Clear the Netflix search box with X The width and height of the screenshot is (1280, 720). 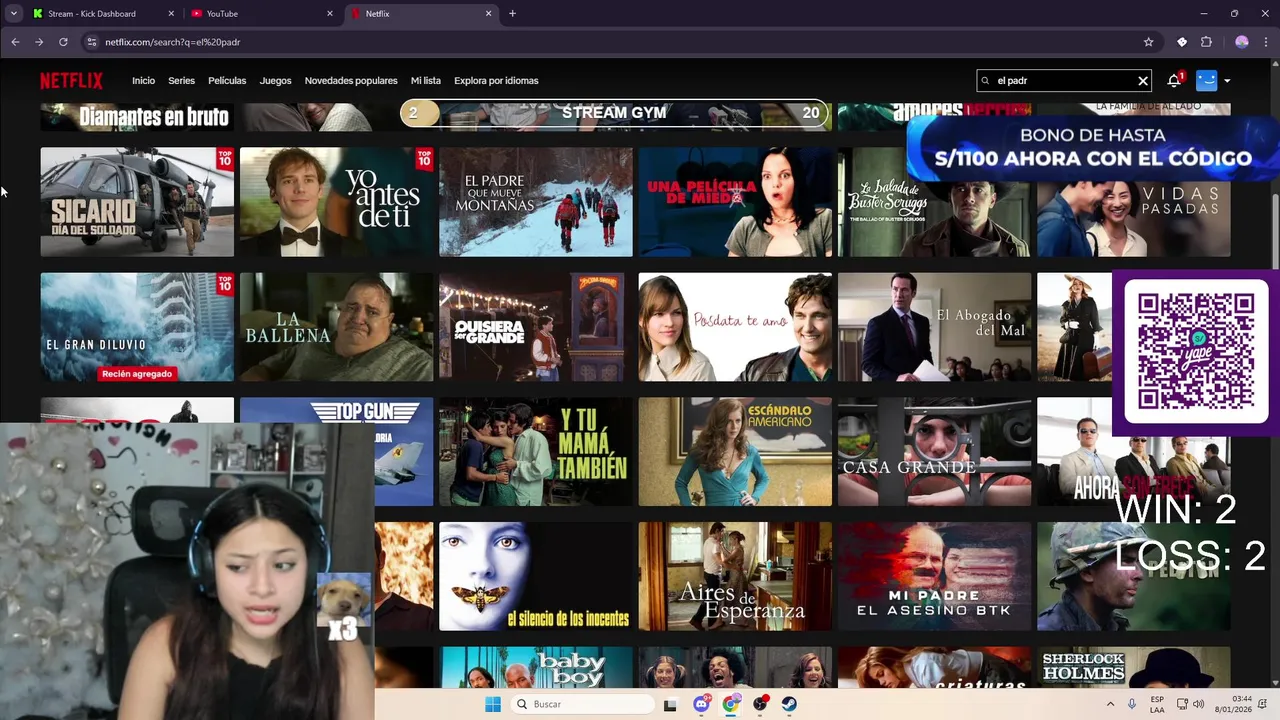[1143, 81]
